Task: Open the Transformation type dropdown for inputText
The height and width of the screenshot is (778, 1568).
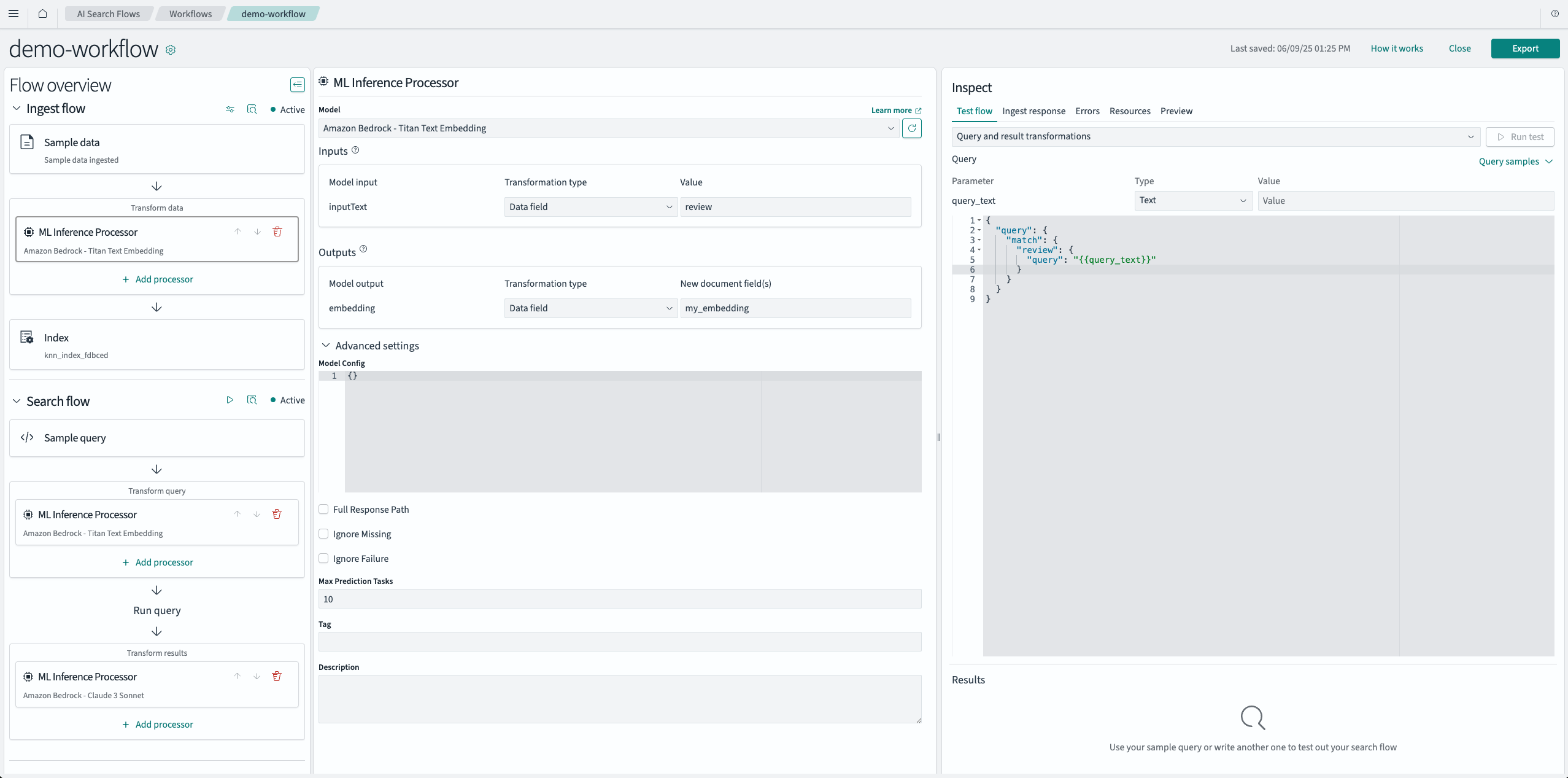Action: tap(590, 207)
